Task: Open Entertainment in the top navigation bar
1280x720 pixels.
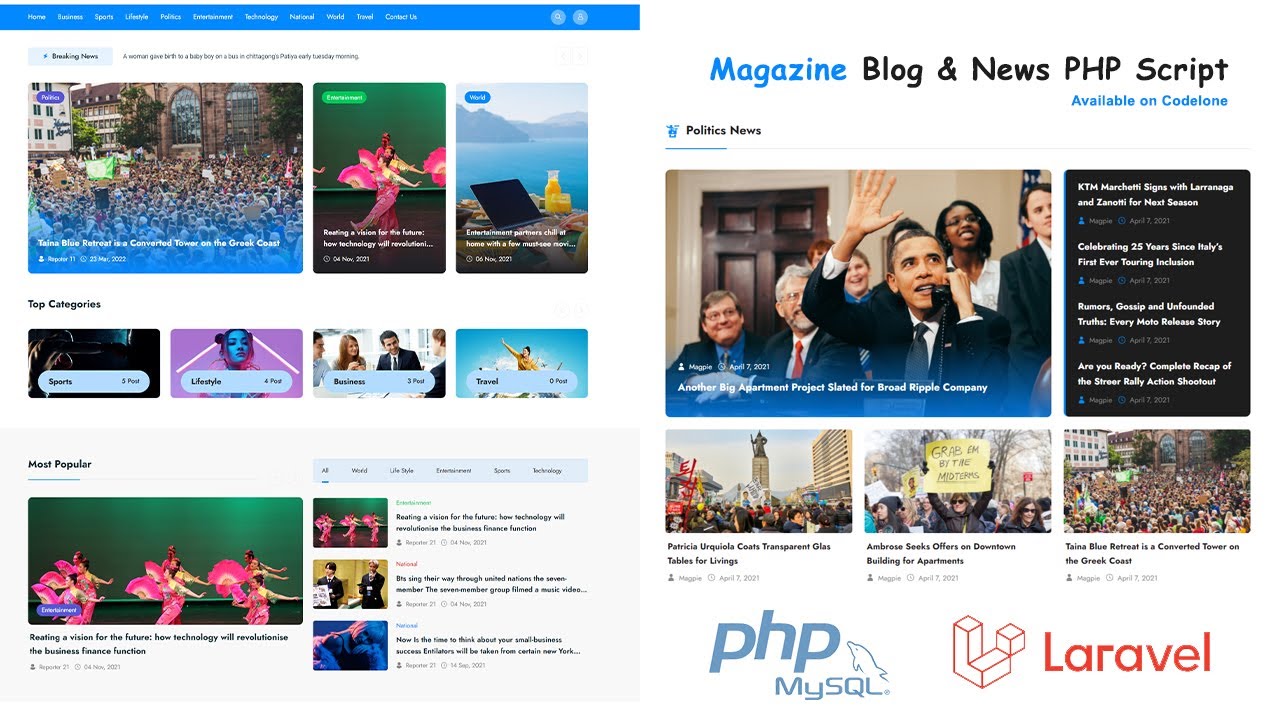Action: pos(213,17)
